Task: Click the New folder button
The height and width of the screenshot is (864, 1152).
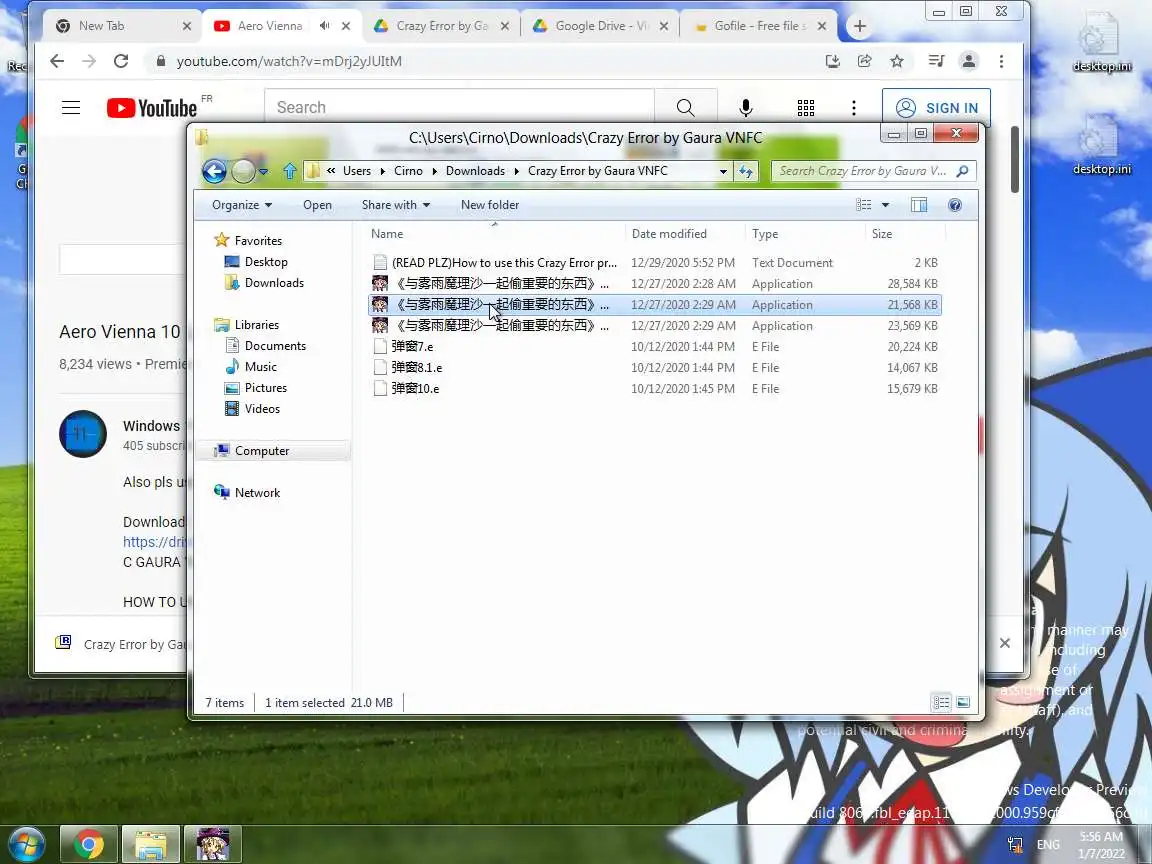Action: point(490,205)
